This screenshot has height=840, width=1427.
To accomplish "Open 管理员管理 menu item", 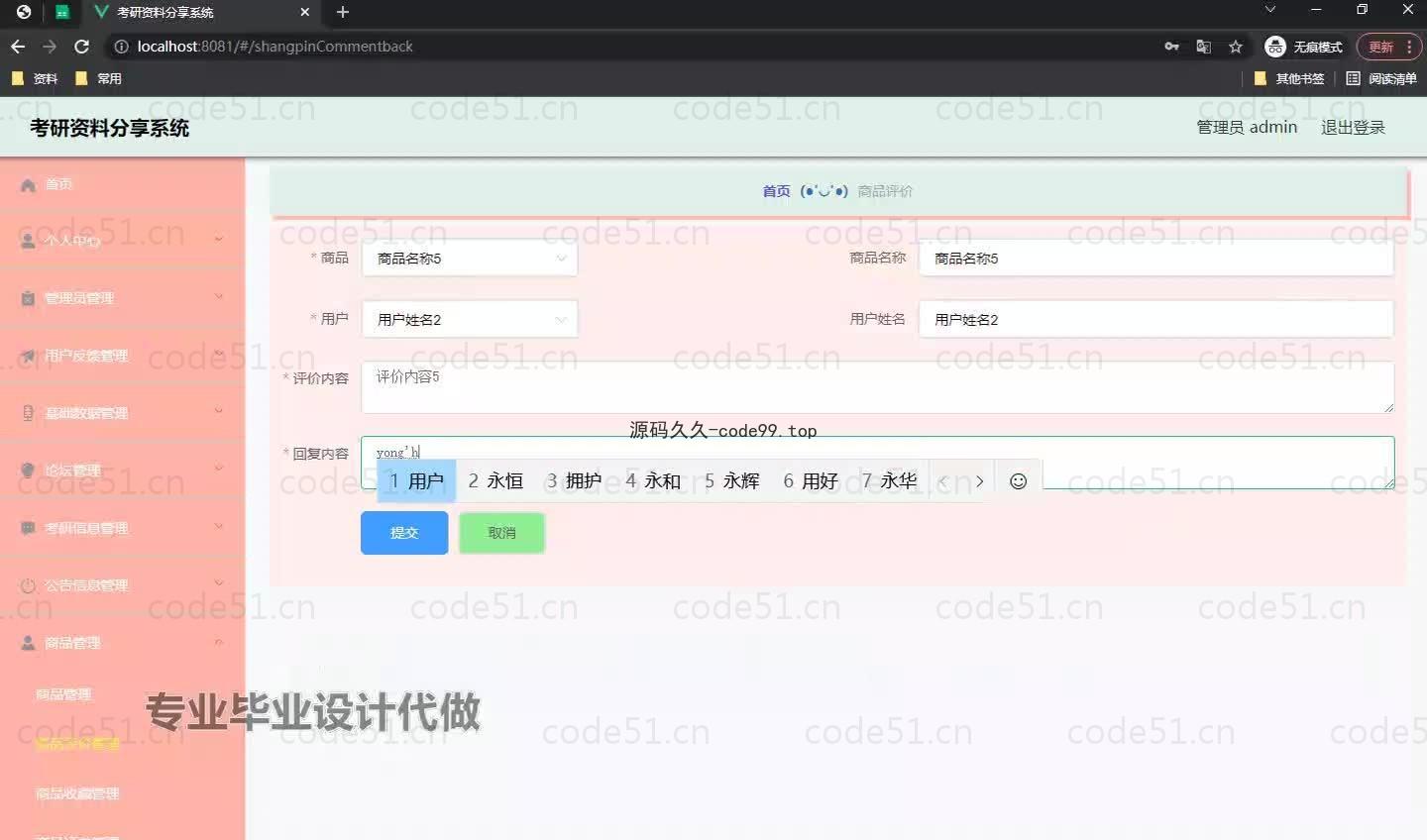I will coord(79,298).
